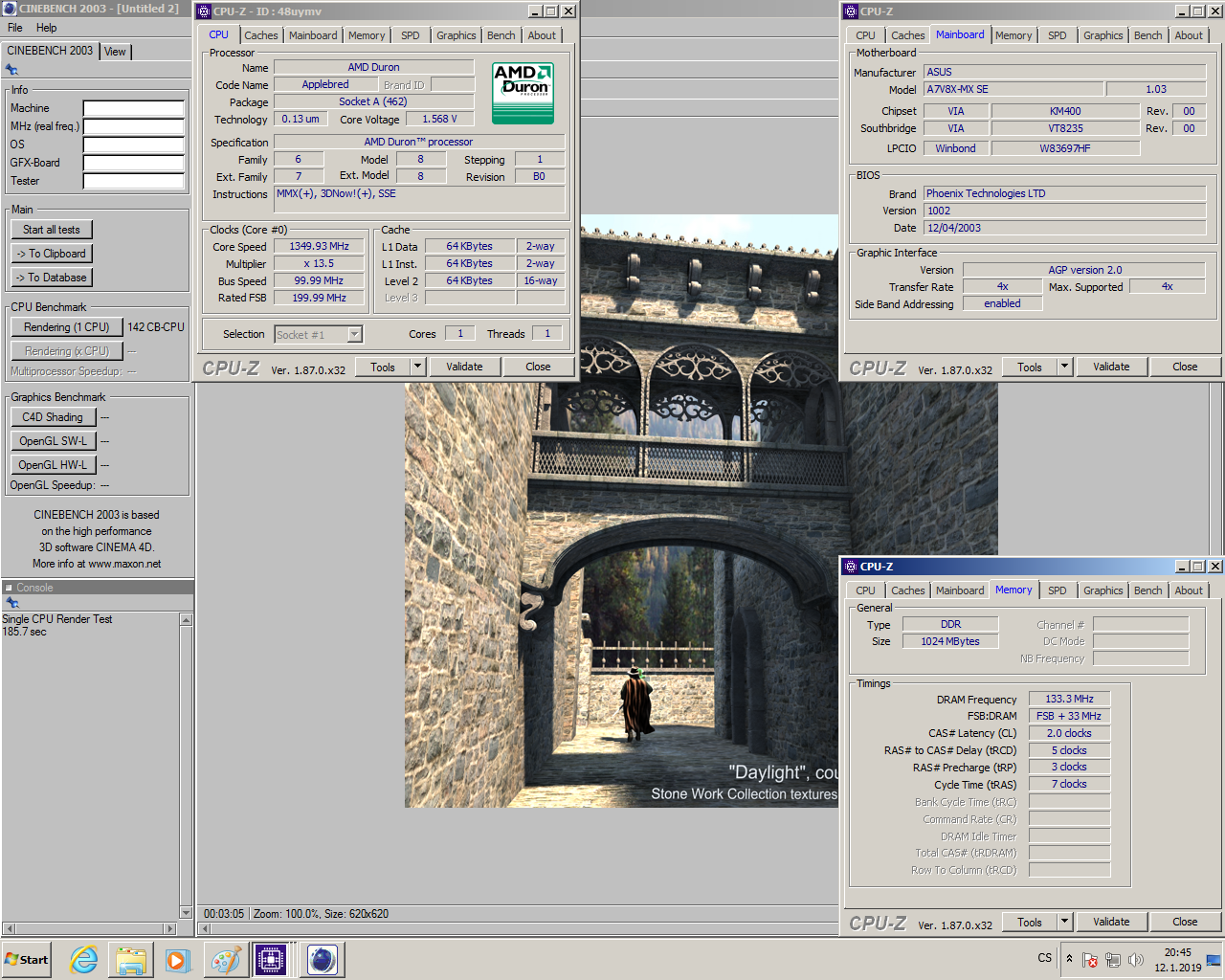Screen dimensions: 1225x980
Task: Click Validate in the CPU-Z Mainboard window
Action: point(1111,367)
